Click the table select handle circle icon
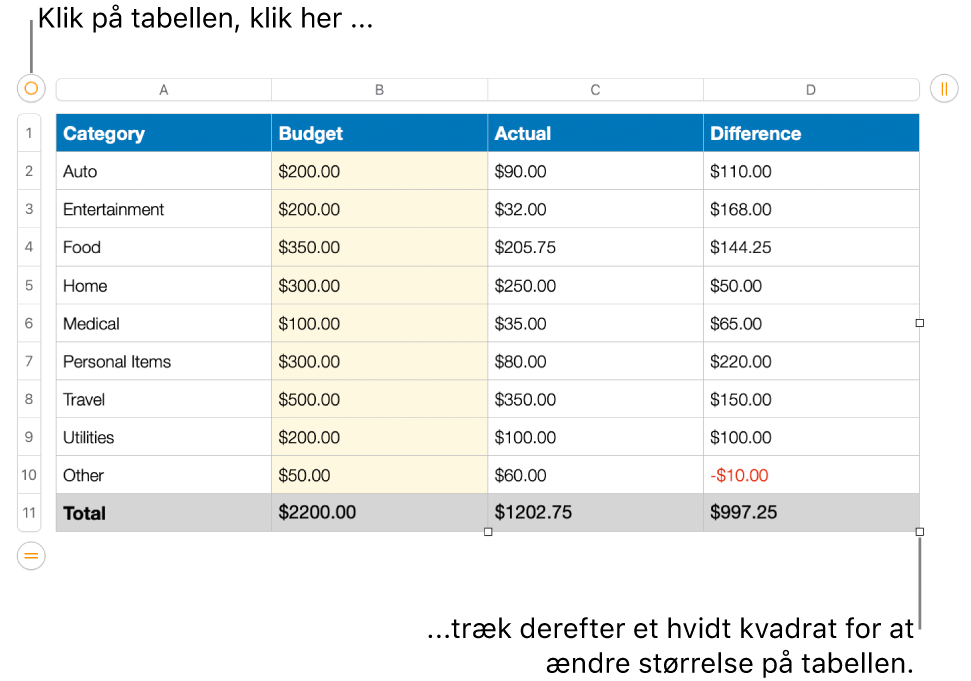This screenshot has height=681, width=971. (31, 89)
